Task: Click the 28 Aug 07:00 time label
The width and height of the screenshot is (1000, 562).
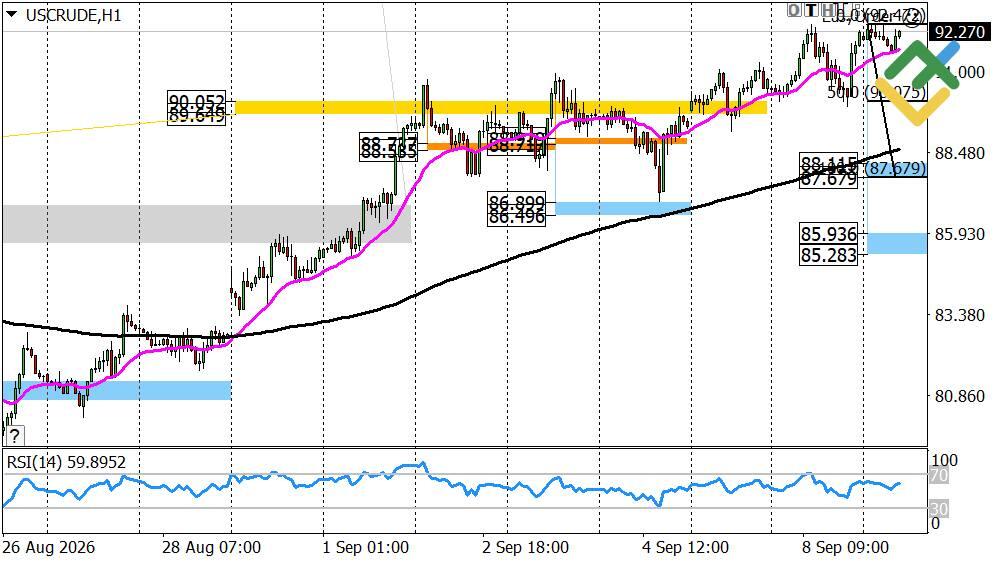Action: (x=211, y=547)
